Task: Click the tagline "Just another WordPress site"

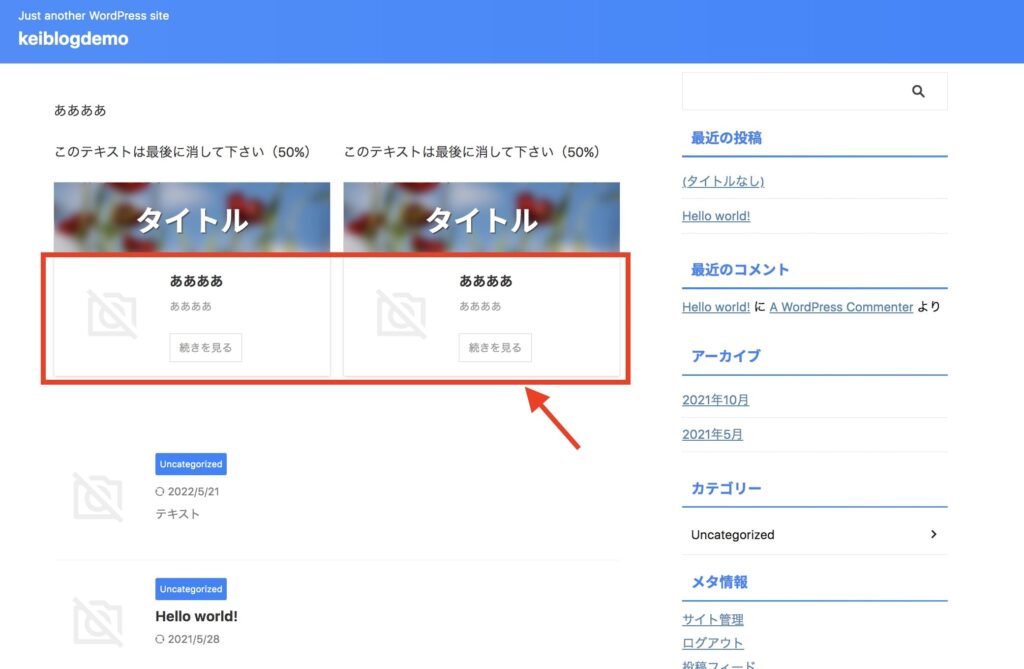Action: click(x=93, y=15)
